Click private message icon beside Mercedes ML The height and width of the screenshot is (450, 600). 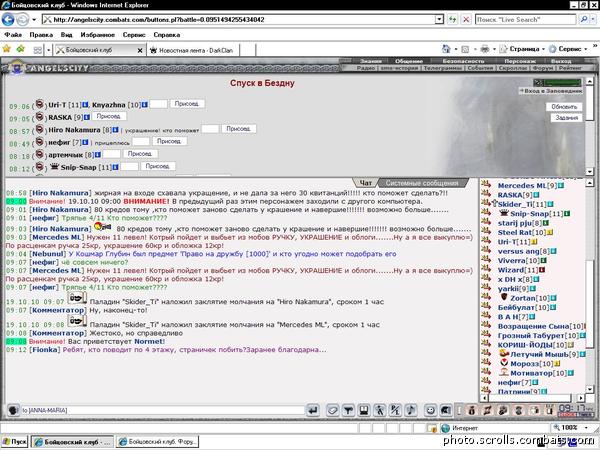click(x=486, y=185)
